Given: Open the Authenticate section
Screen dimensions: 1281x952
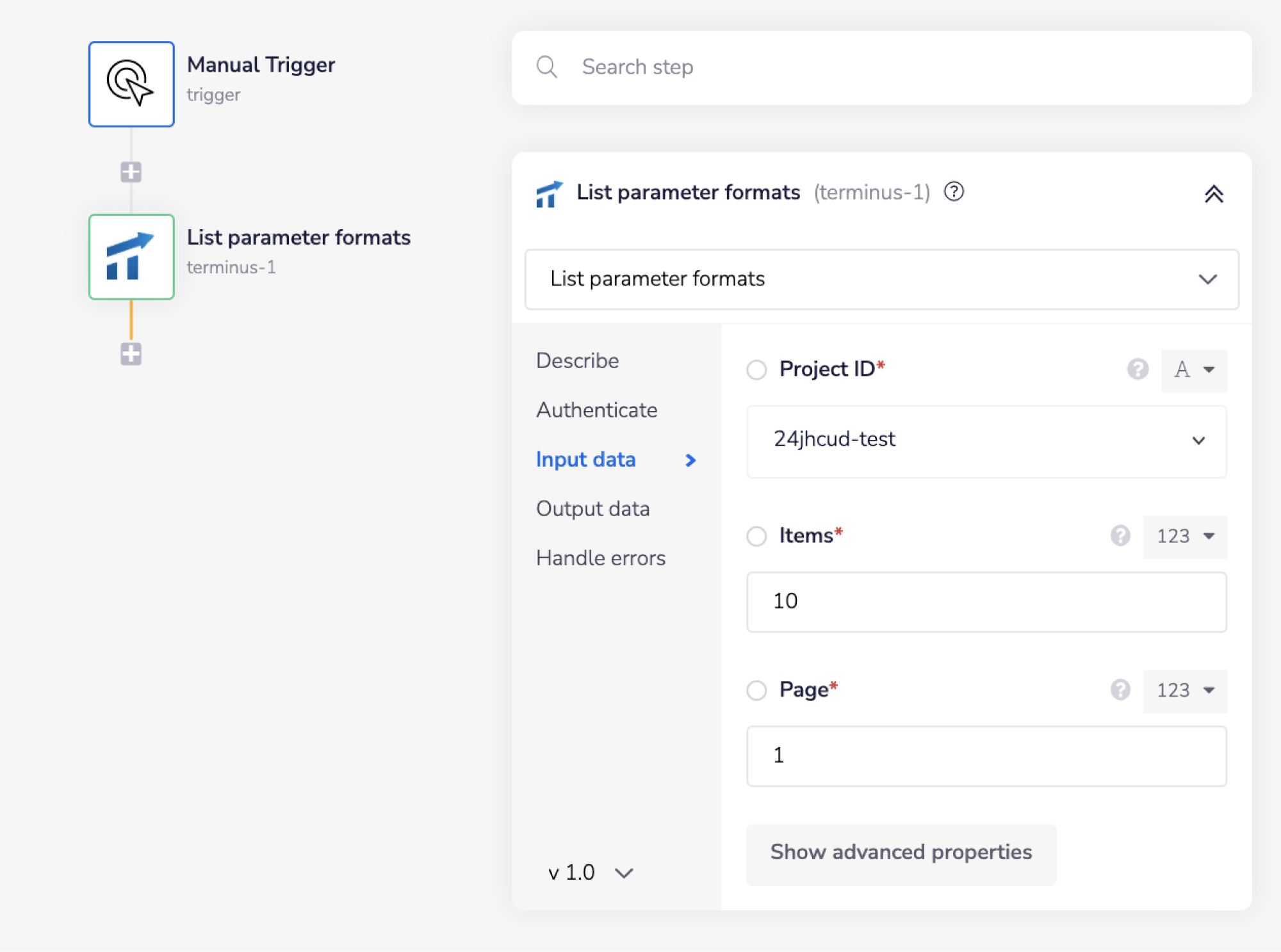Looking at the screenshot, I should (596, 410).
